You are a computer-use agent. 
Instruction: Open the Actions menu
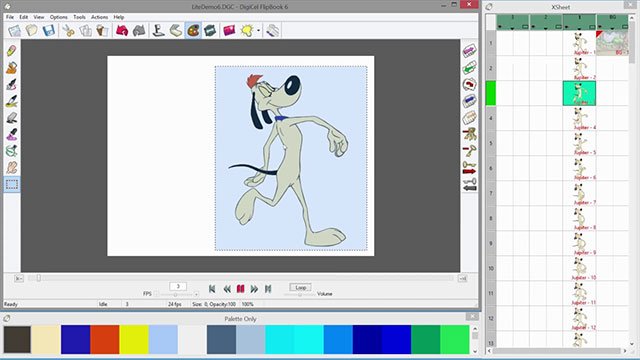pyautogui.click(x=99, y=17)
